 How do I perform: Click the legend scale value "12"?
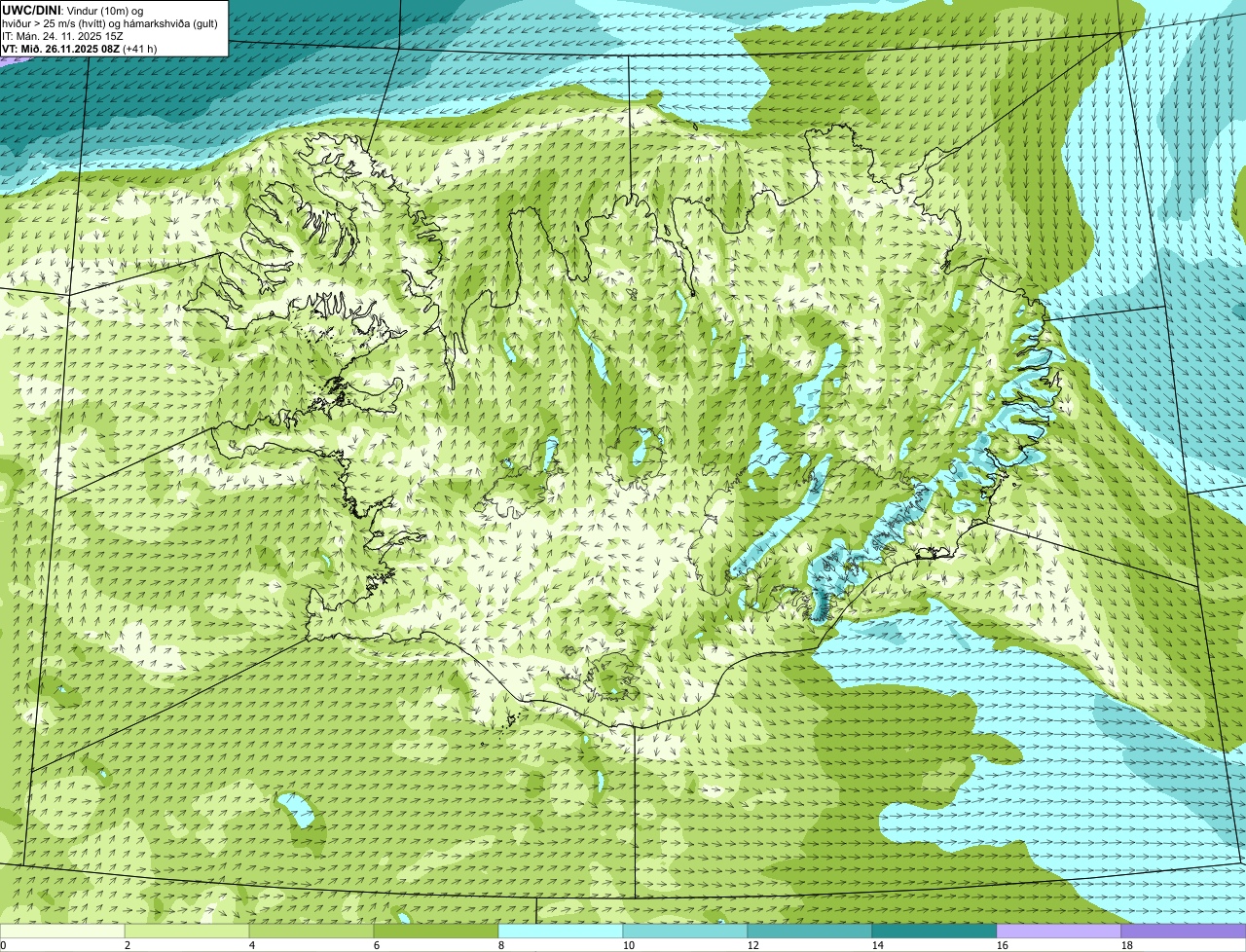coord(753,945)
